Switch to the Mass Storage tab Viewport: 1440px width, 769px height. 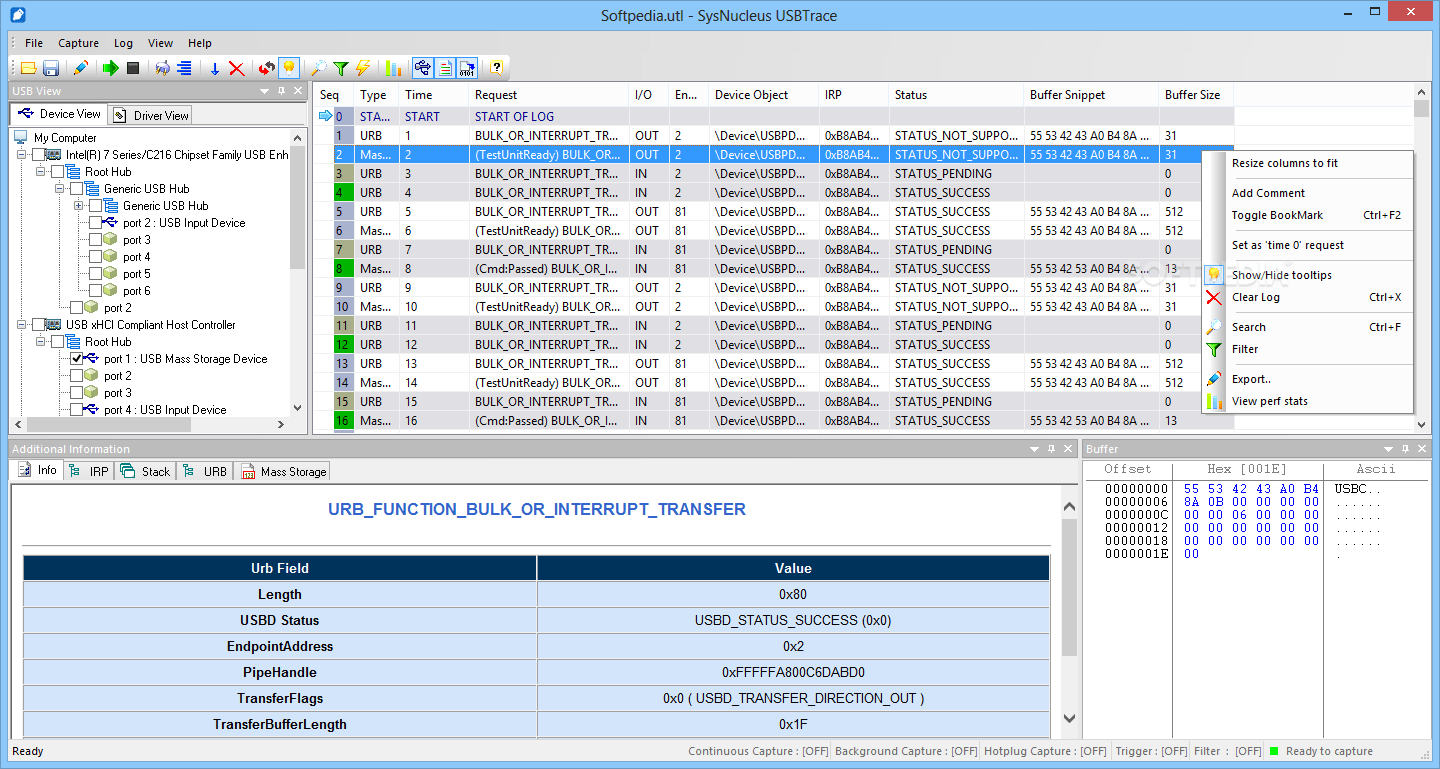[x=283, y=471]
